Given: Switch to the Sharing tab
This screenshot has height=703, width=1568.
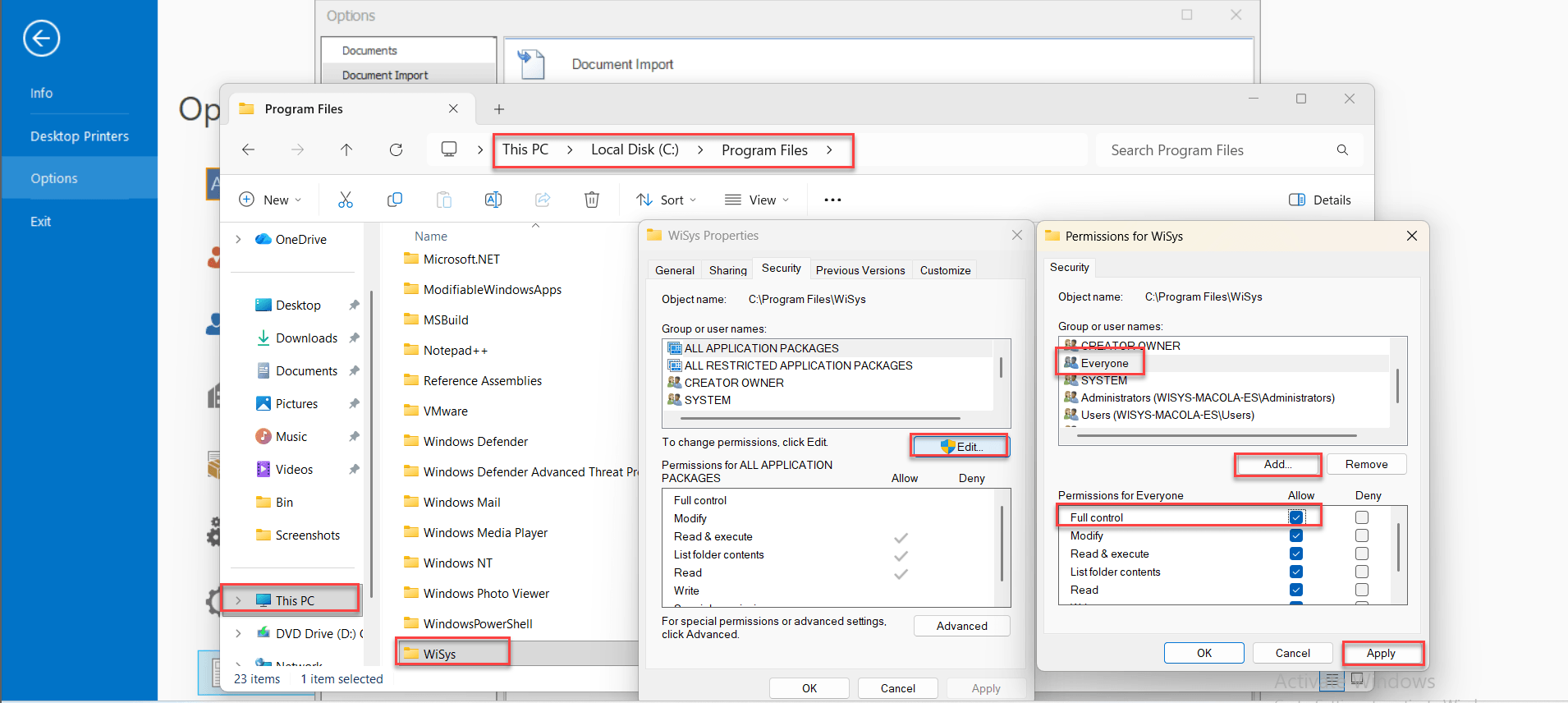Looking at the screenshot, I should click(x=728, y=270).
